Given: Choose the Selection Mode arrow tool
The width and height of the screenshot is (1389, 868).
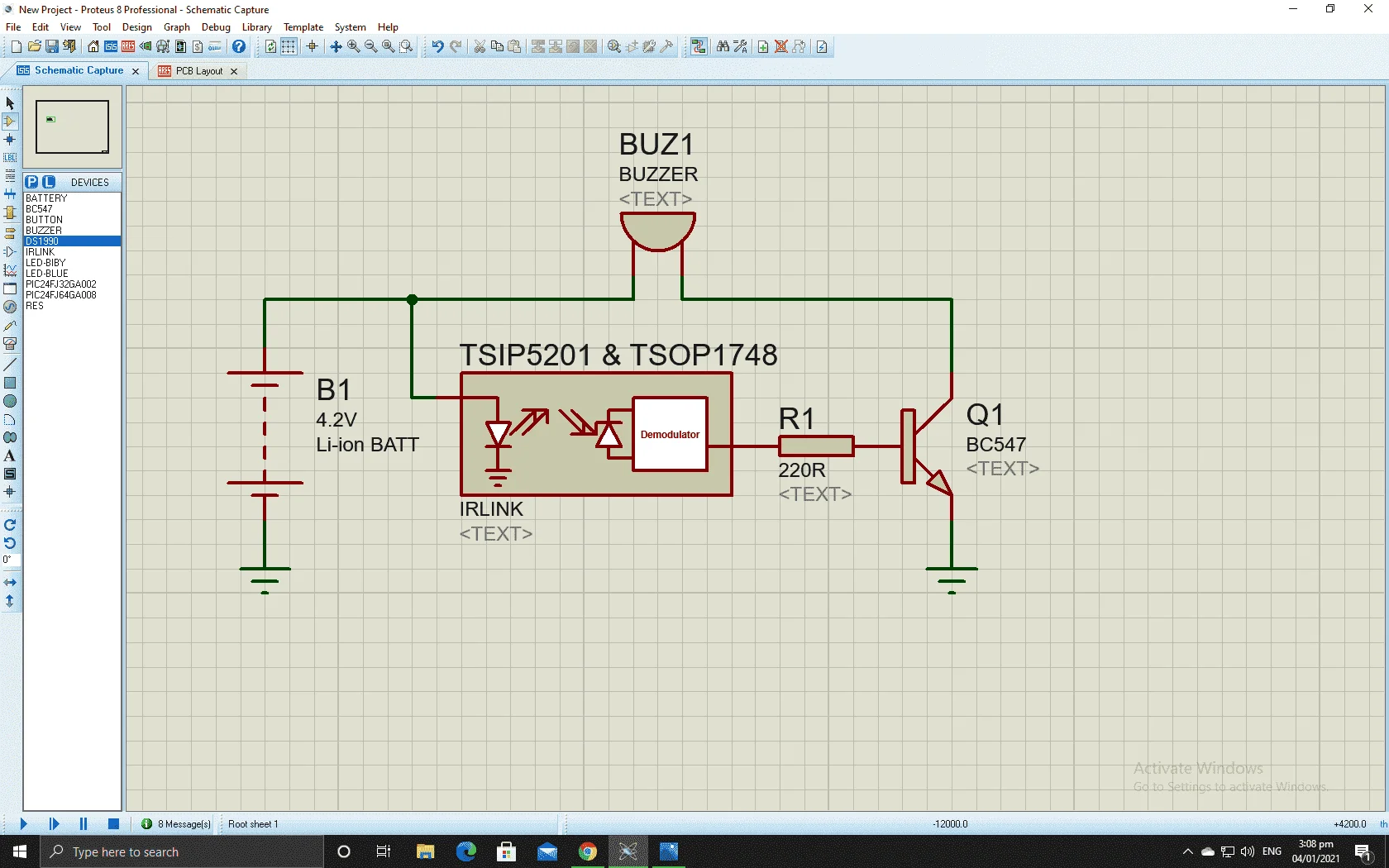Looking at the screenshot, I should coord(10,103).
